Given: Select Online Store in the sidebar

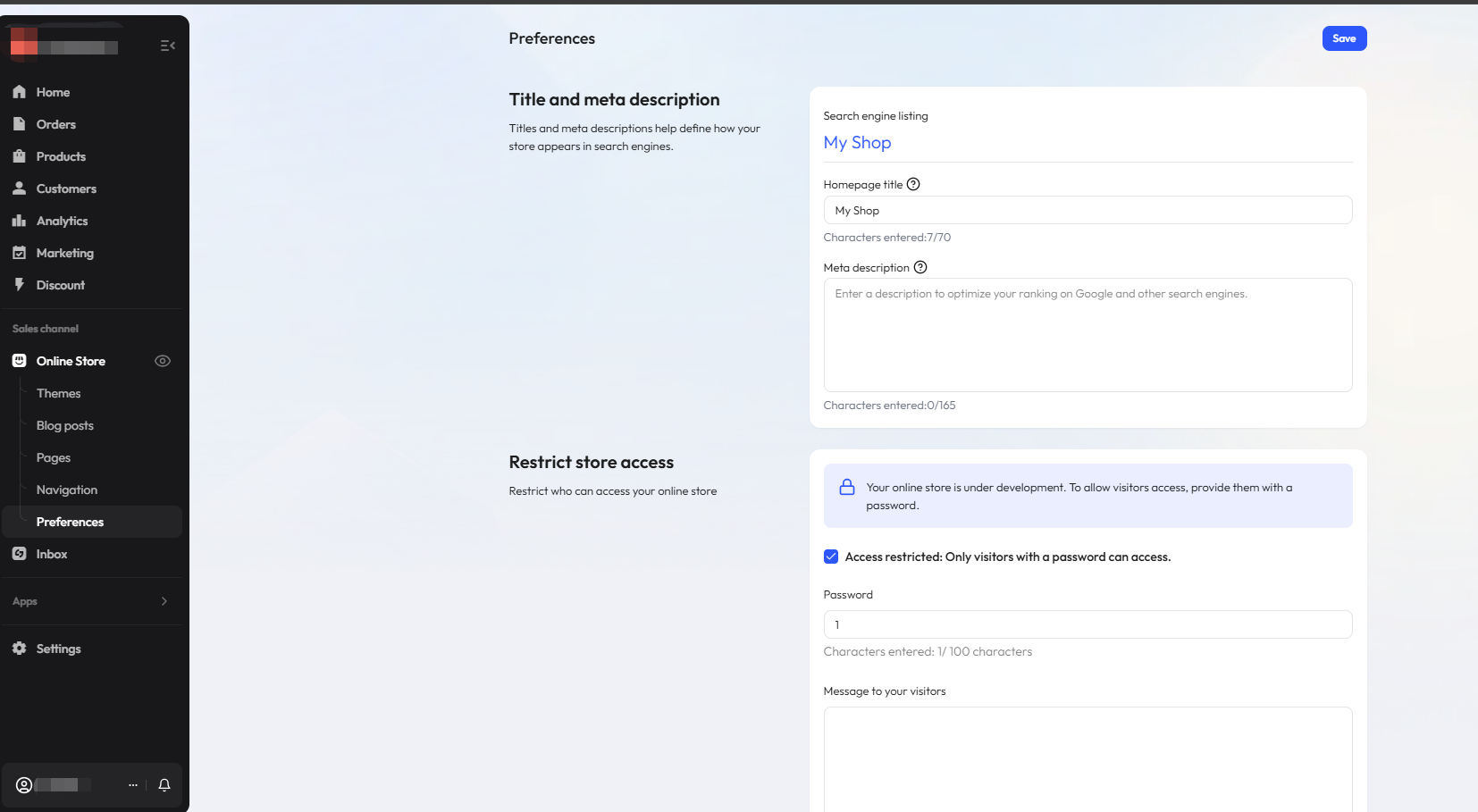Looking at the screenshot, I should (71, 361).
